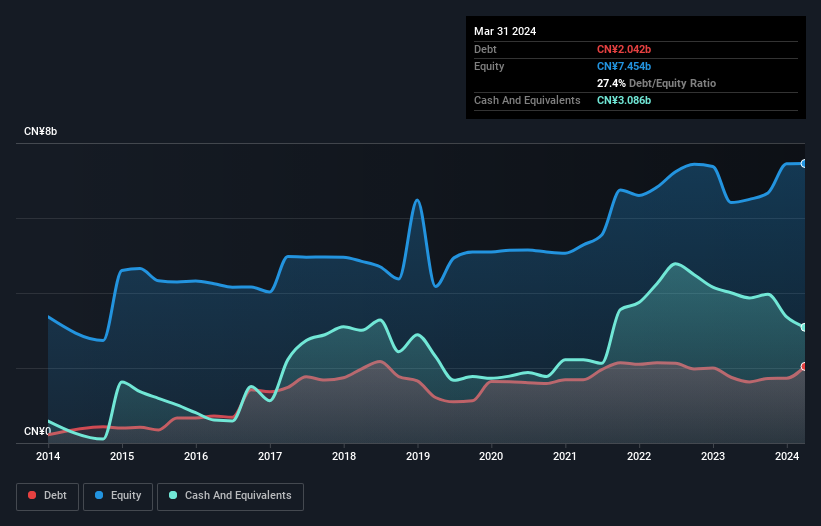Select the 2023 axis label
821x526 pixels.
pyautogui.click(x=713, y=456)
